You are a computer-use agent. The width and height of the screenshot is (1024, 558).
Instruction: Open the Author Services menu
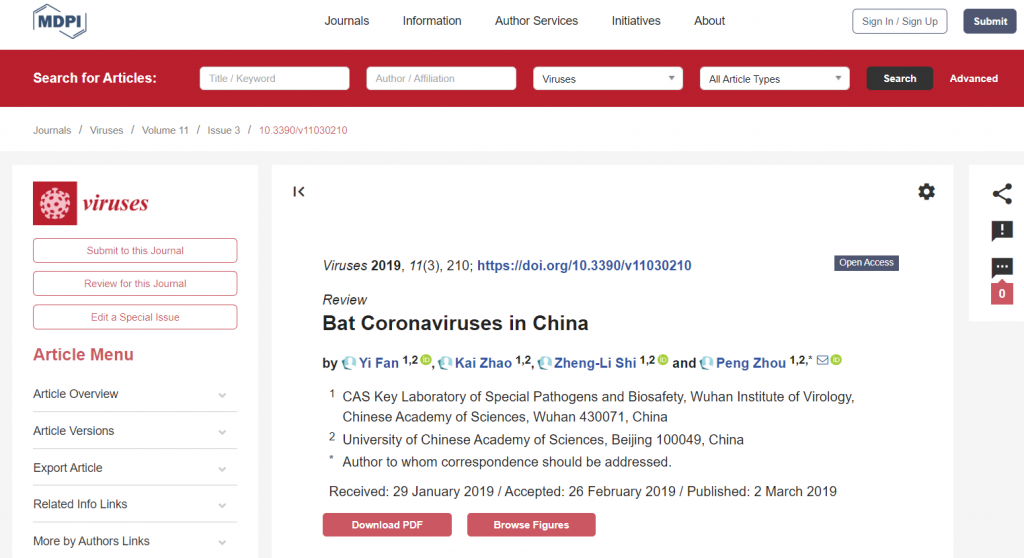(x=536, y=21)
